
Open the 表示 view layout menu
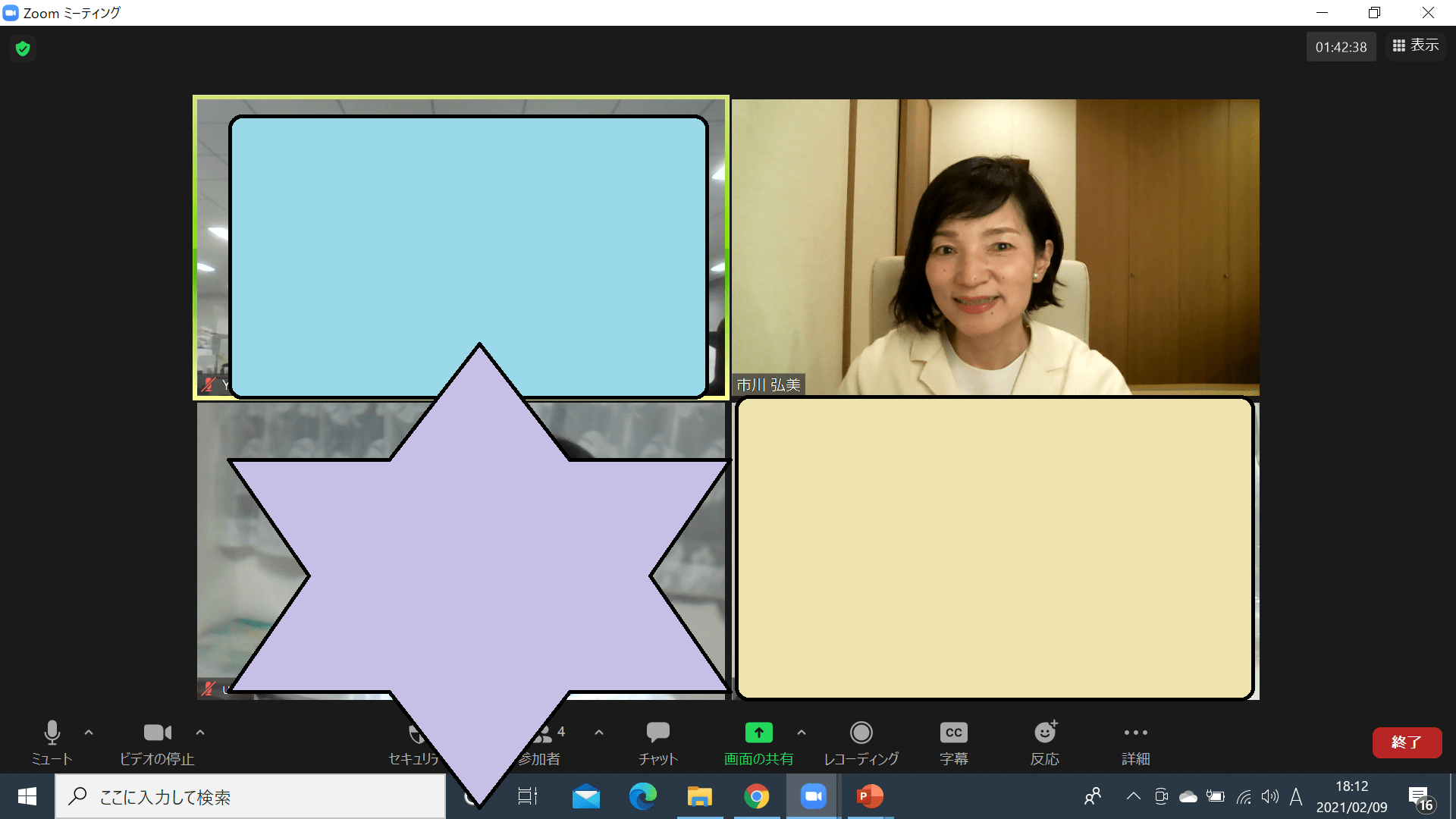(x=1416, y=46)
